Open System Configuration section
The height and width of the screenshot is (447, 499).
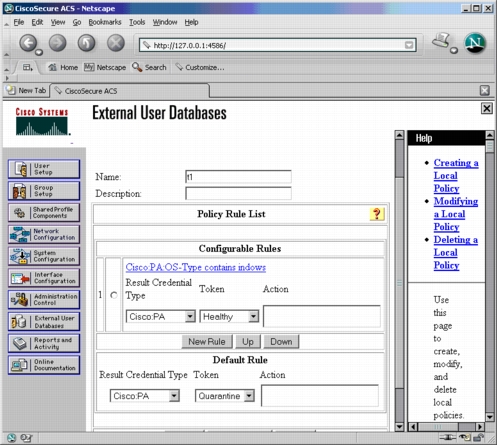[44, 256]
